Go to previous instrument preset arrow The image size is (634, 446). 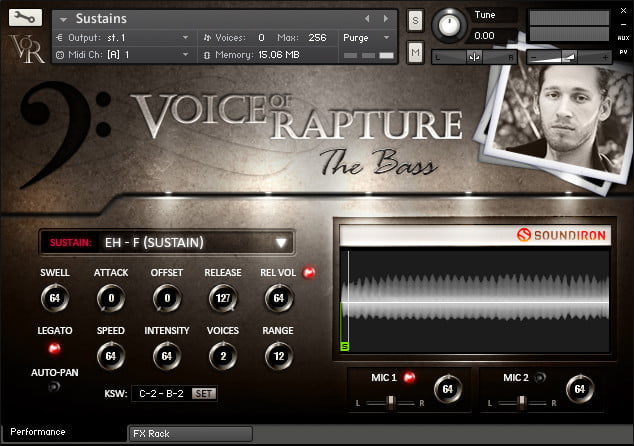(x=367, y=19)
